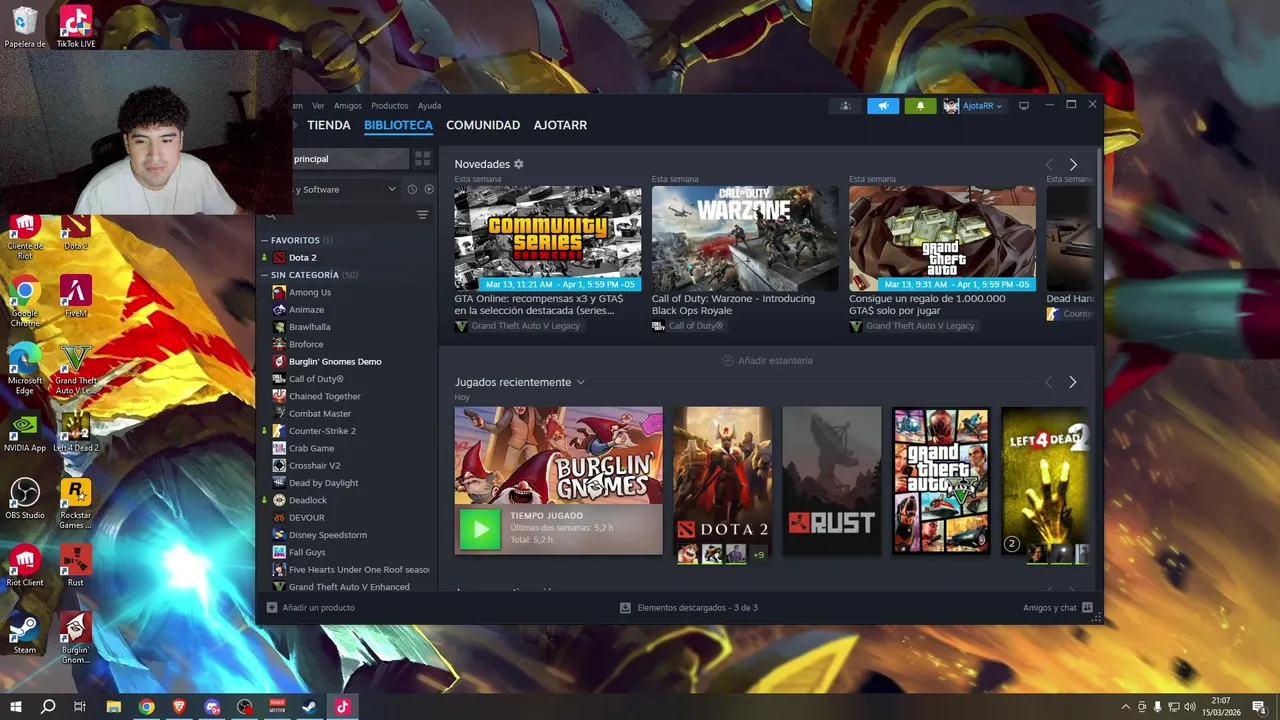Expand hidden system tray icons chevron
Viewport: 1280px width, 720px height.
[1125, 707]
